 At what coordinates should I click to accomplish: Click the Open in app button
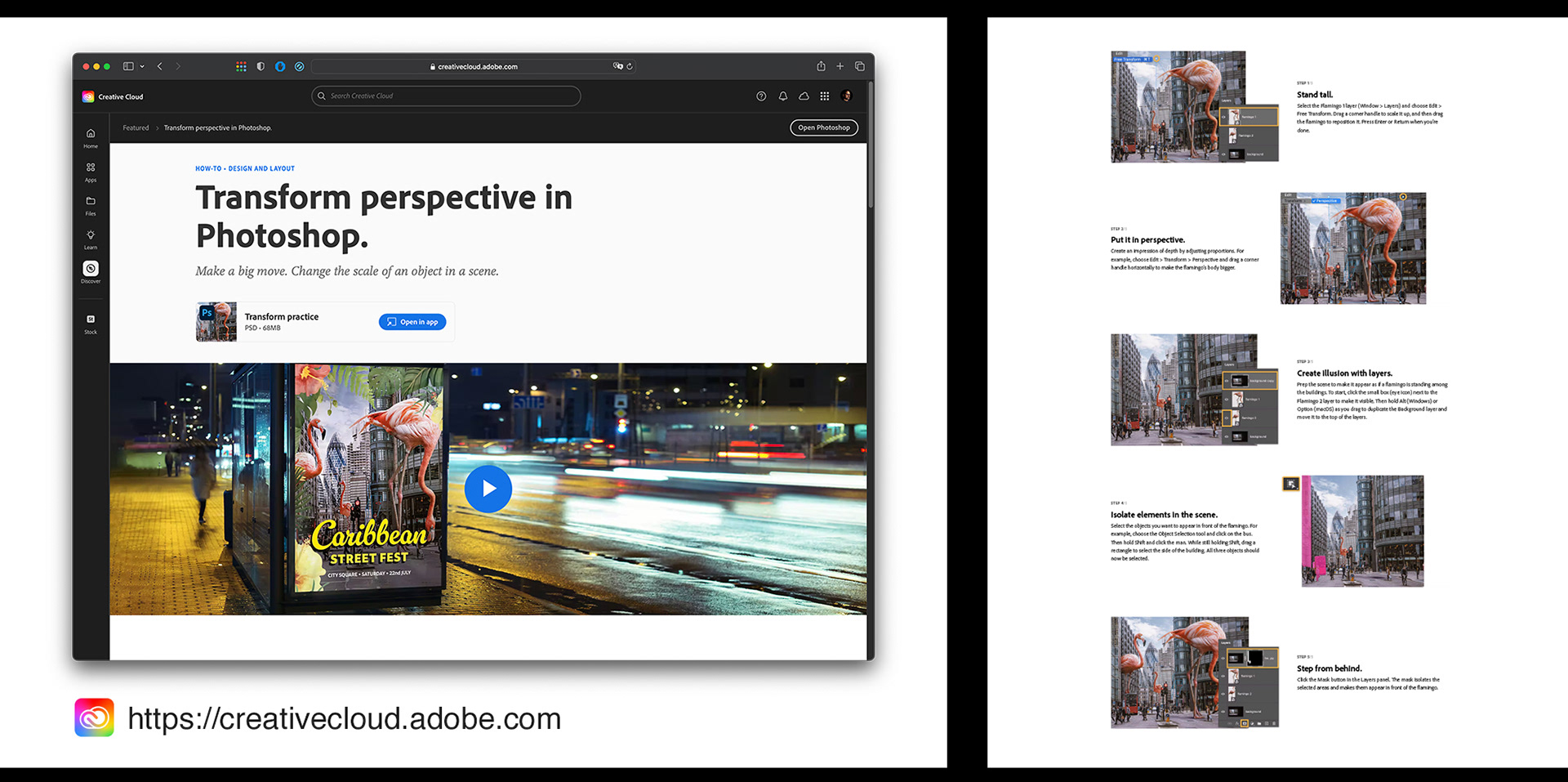pos(412,322)
